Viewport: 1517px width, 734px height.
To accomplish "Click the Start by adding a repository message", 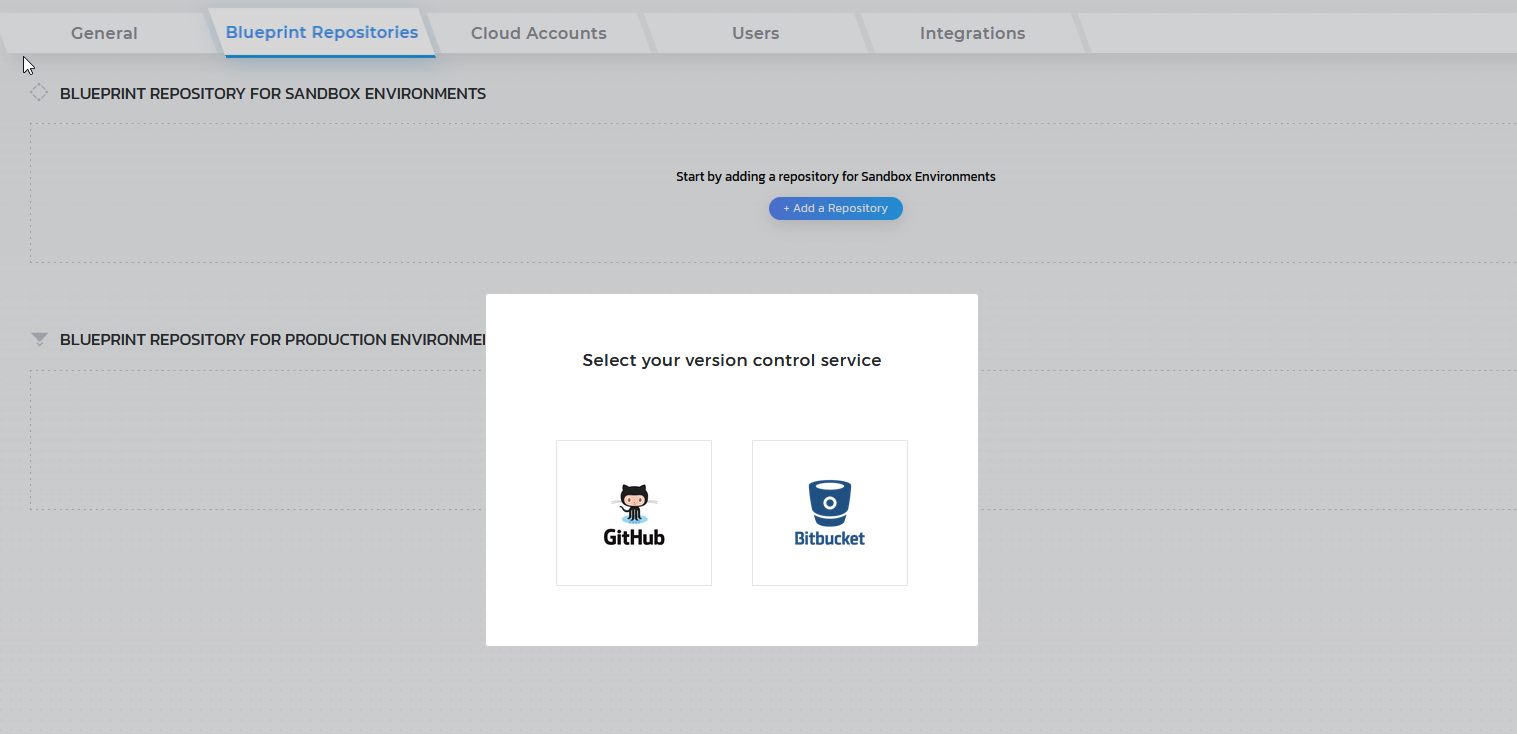I will click(836, 176).
